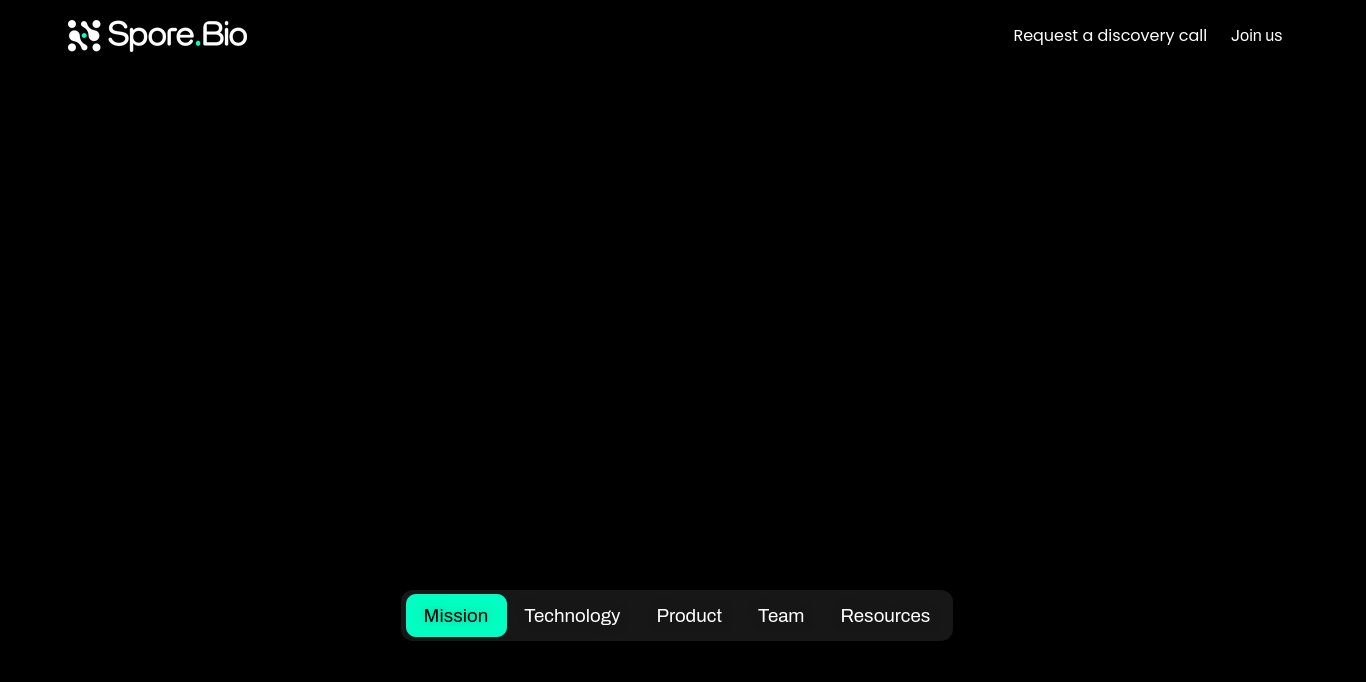Open the Team tab
The width and height of the screenshot is (1366, 682).
[x=781, y=616]
